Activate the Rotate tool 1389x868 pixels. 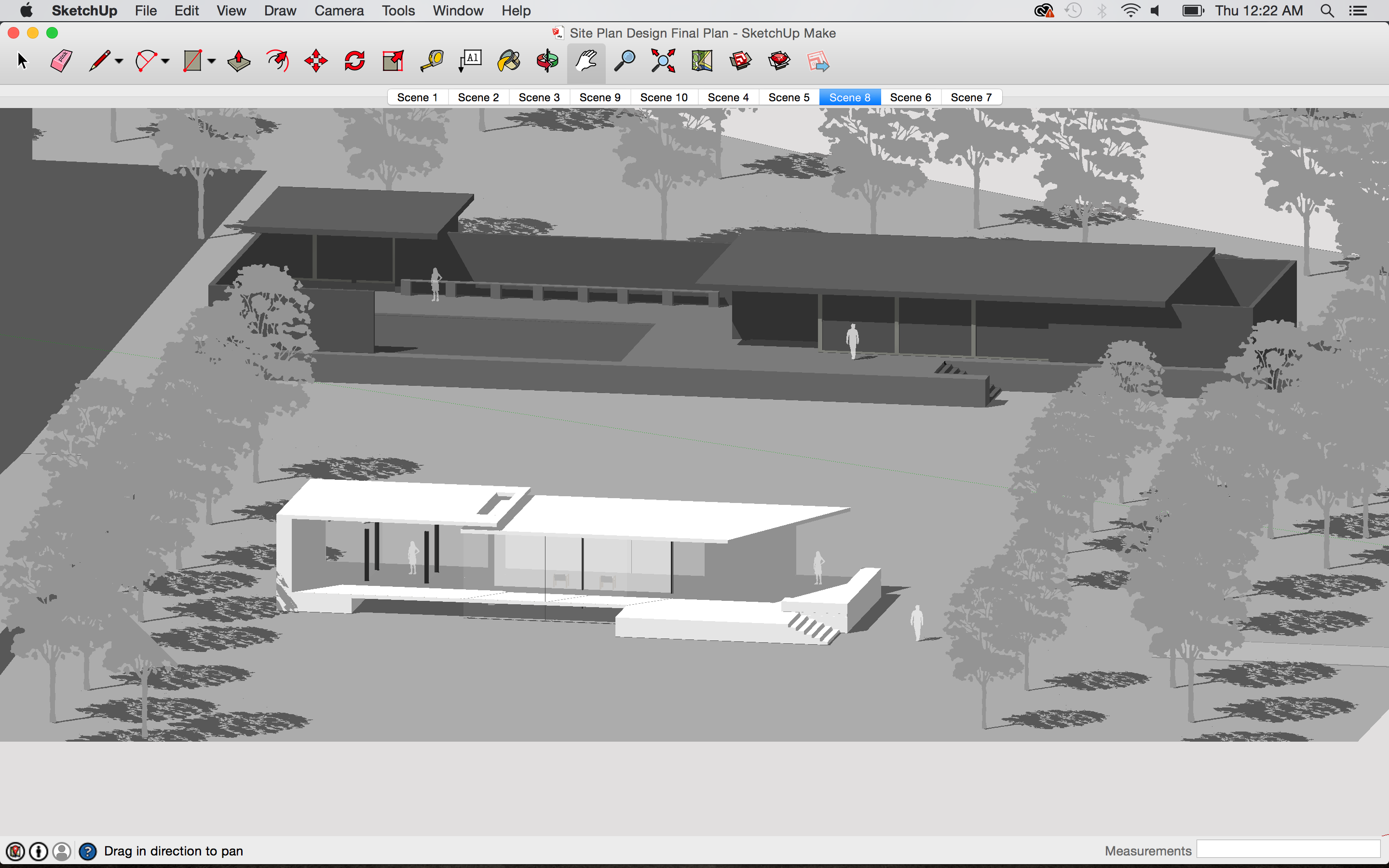coord(354,61)
